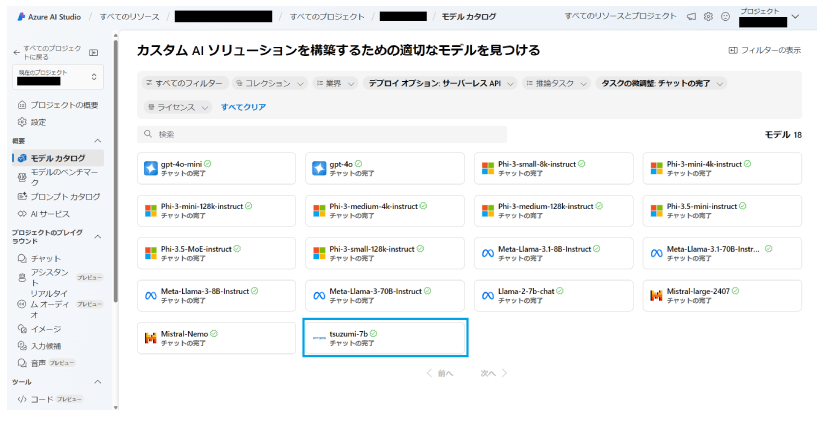
Task: Click the back arrow to all projects
Action: [17, 53]
